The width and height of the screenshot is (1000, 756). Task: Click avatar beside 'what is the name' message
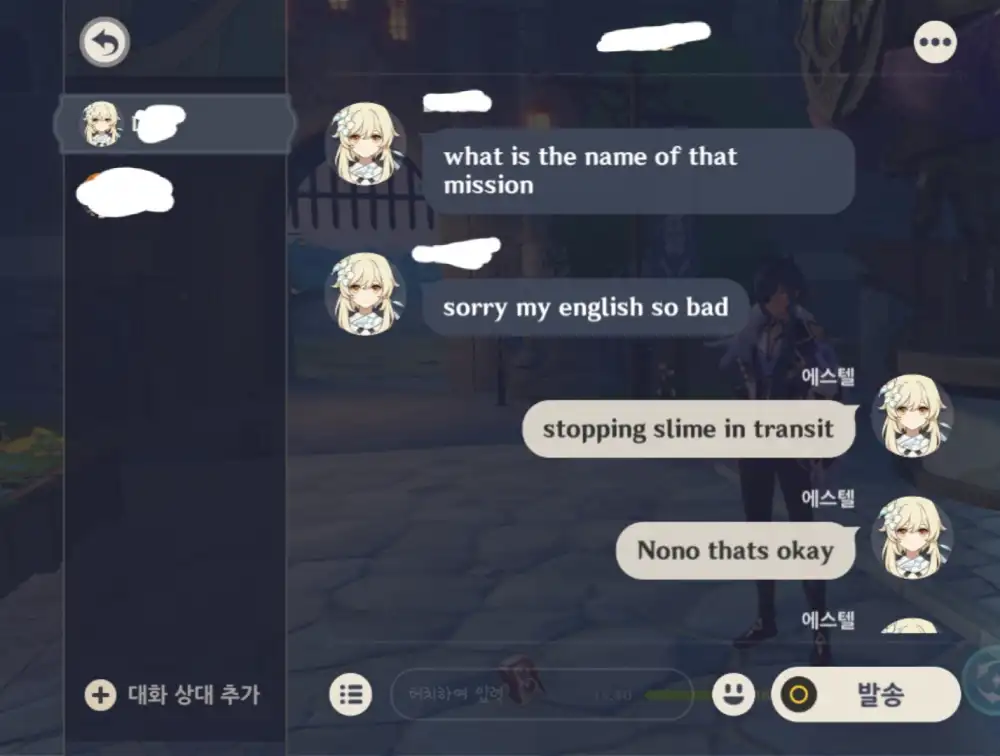[x=365, y=144]
